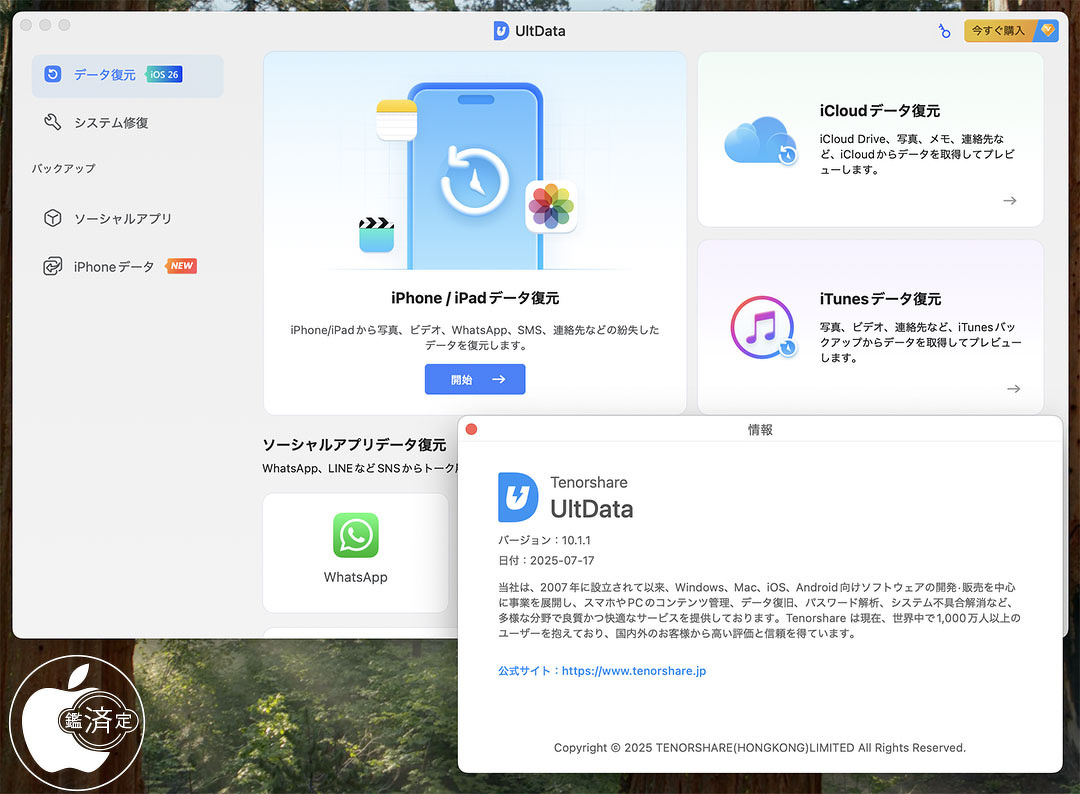Click the 情報 dialog title
The width and height of the screenshot is (1080, 794).
pyautogui.click(x=760, y=430)
